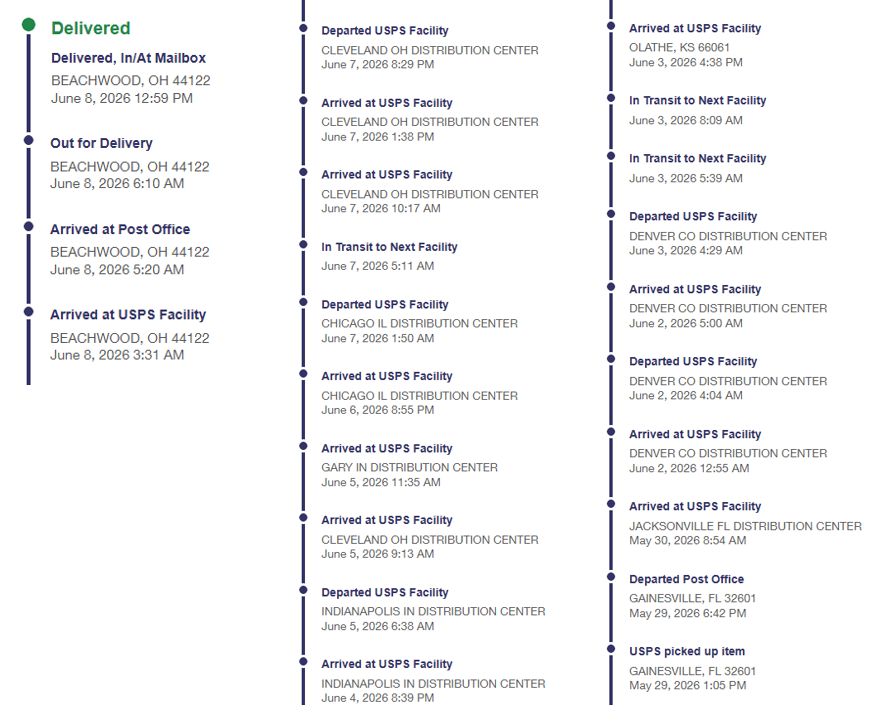Click the timestamp June 3, 2026 4:29 AM
This screenshot has width=880, height=705.
686,251
